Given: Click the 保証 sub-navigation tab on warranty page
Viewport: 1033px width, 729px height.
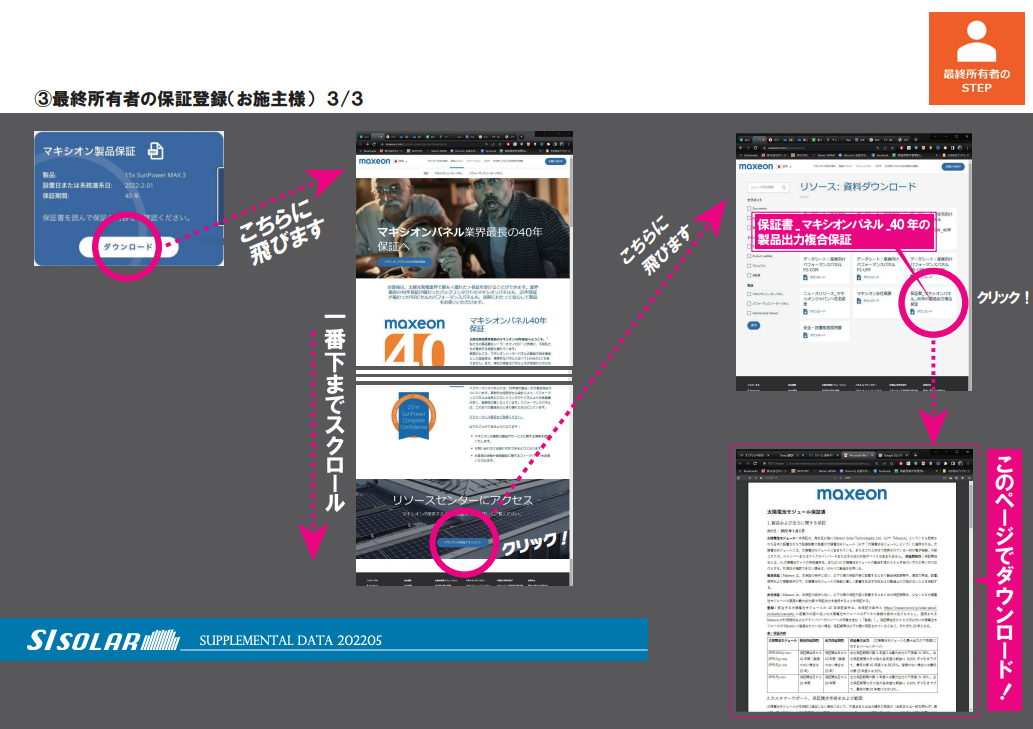Looking at the screenshot, I should [426, 173].
